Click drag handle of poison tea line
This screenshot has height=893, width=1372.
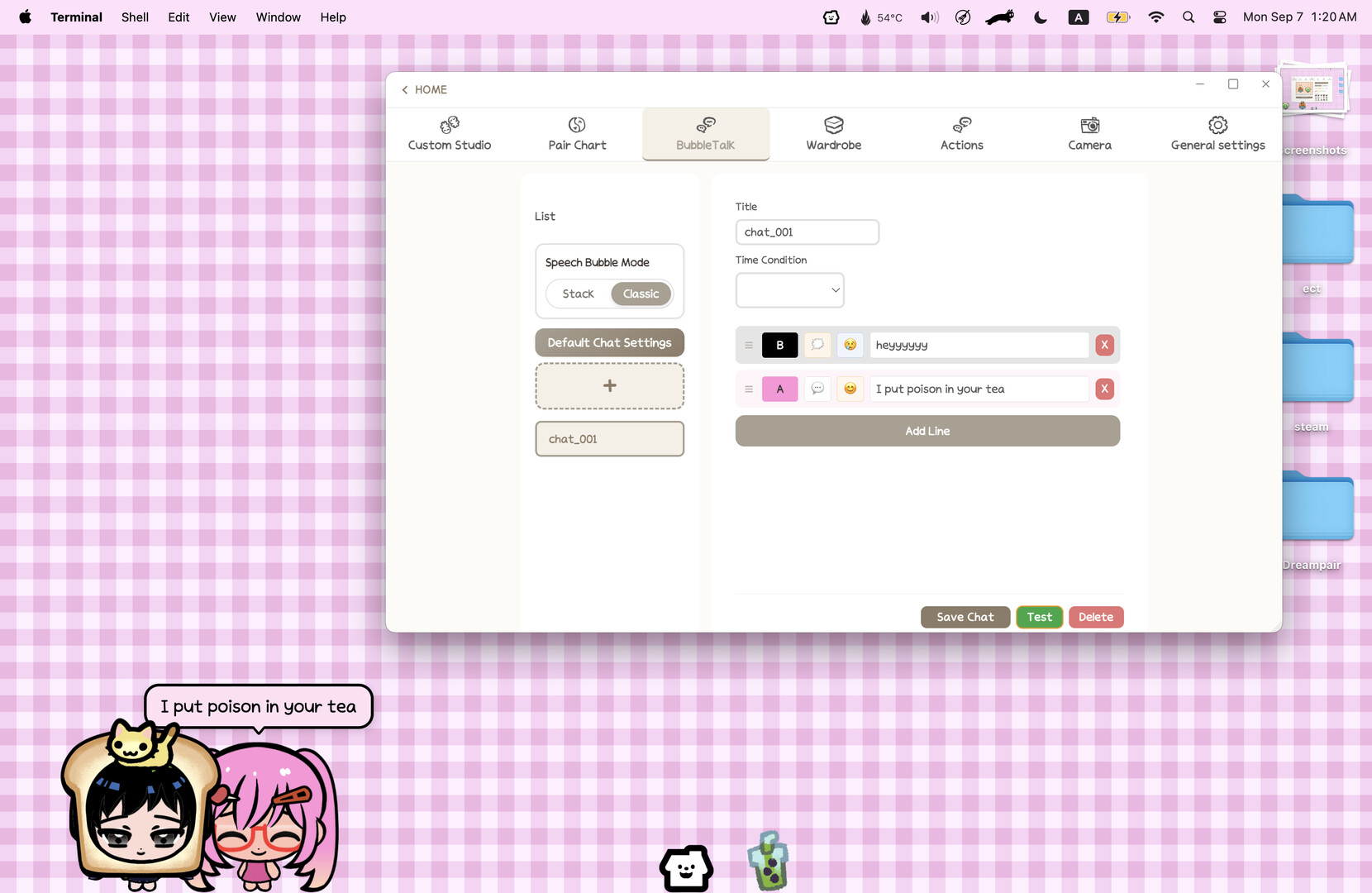pyautogui.click(x=749, y=389)
